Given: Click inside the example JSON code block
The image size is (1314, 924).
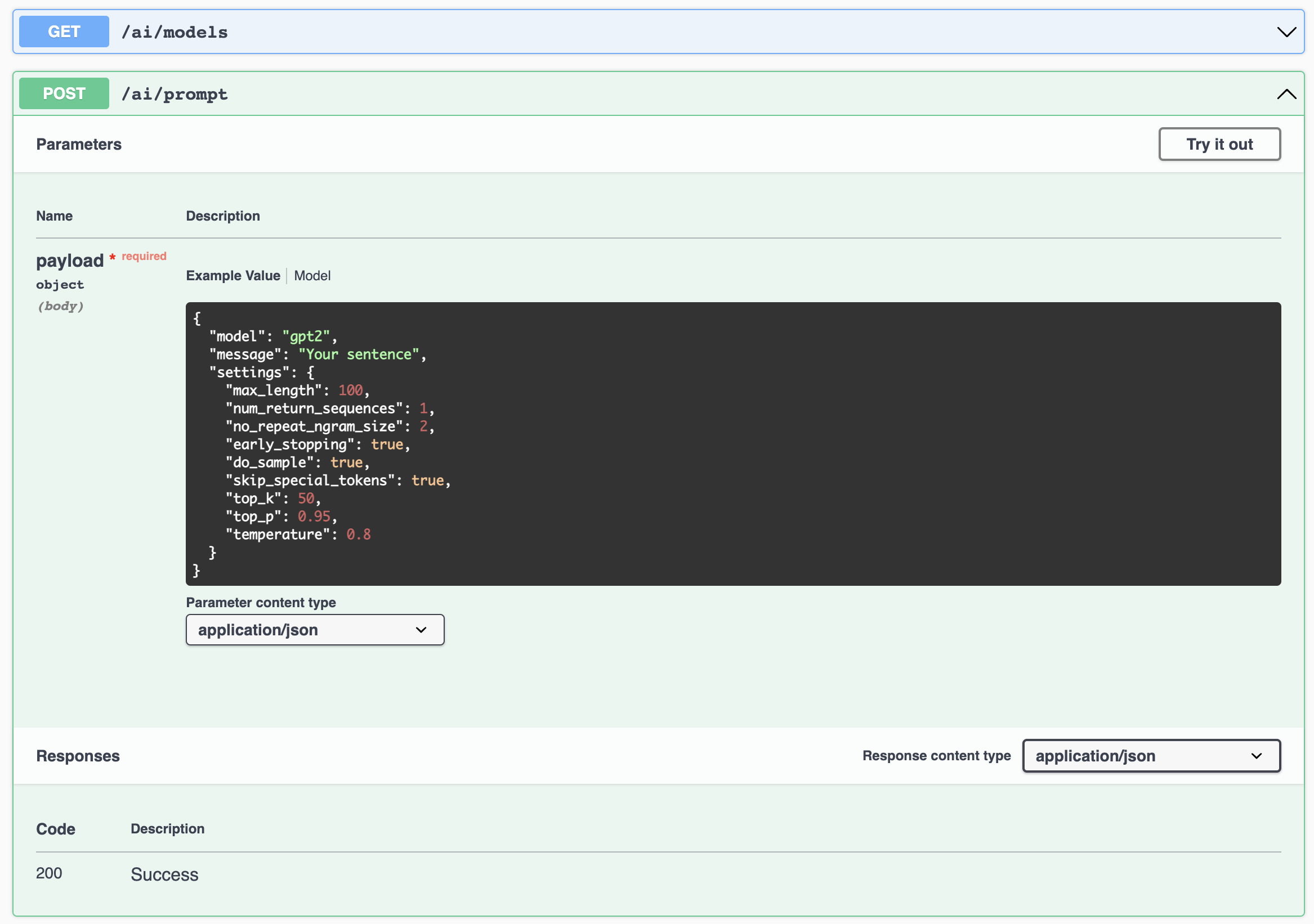Looking at the screenshot, I should pos(733,444).
